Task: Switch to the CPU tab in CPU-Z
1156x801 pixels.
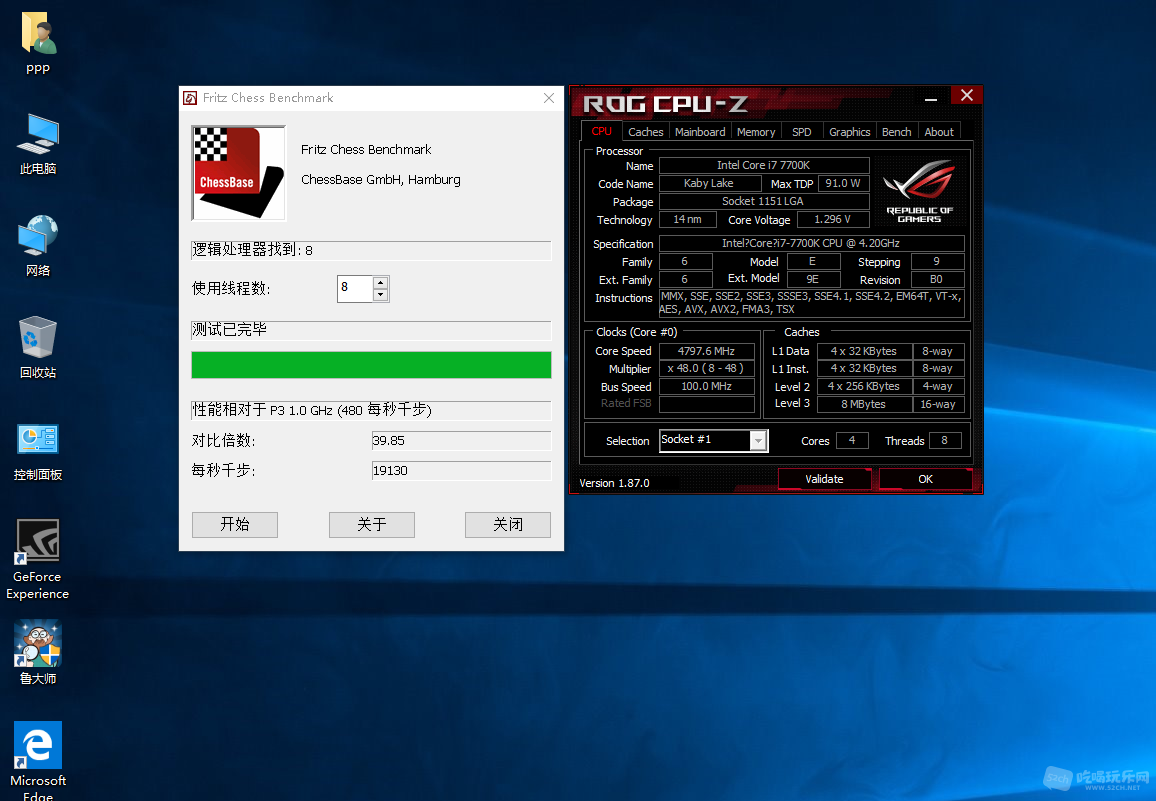Action: (x=602, y=131)
